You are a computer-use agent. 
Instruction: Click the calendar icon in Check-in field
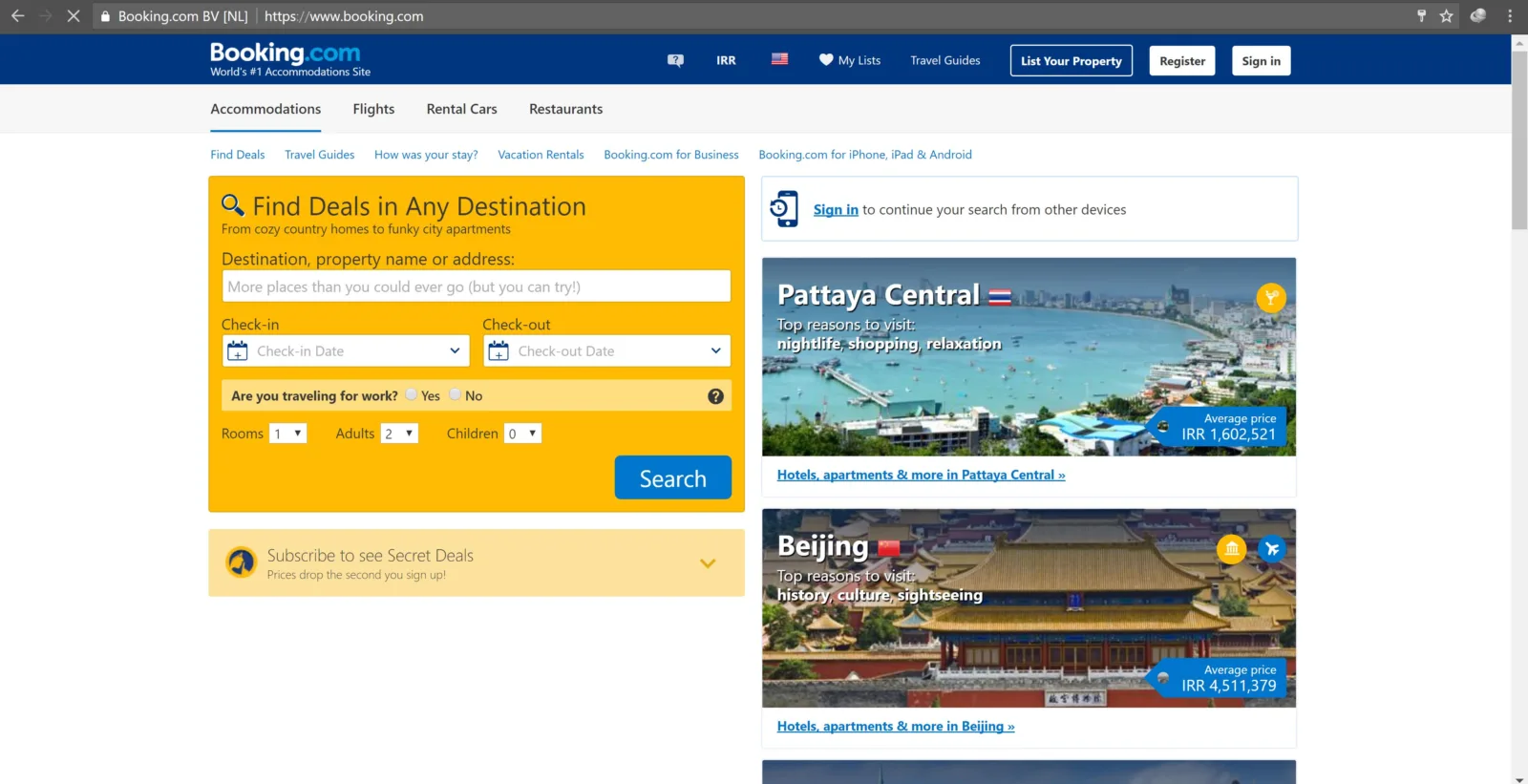[238, 351]
